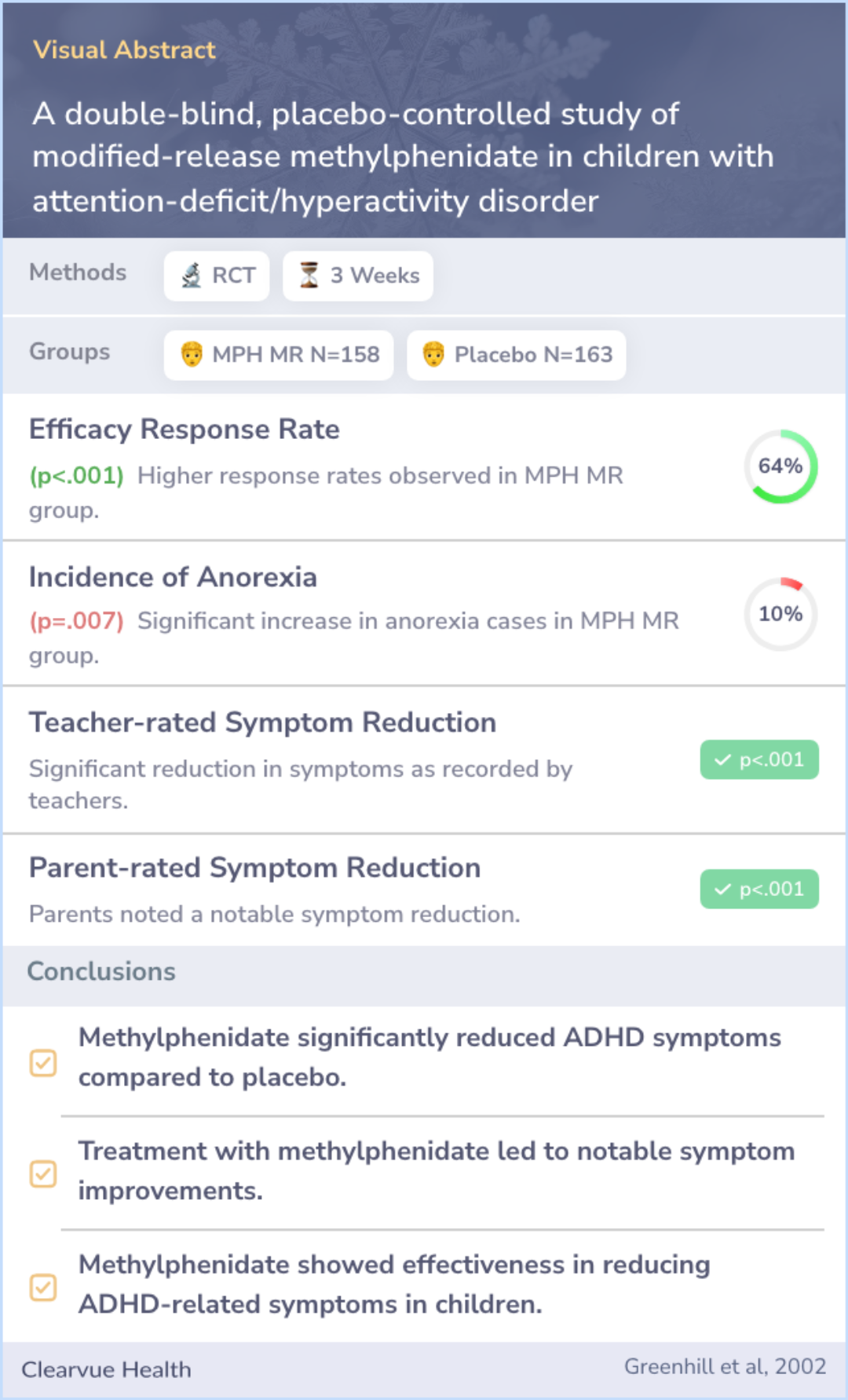Click the Efficacy Response Rate heading

[185, 430]
